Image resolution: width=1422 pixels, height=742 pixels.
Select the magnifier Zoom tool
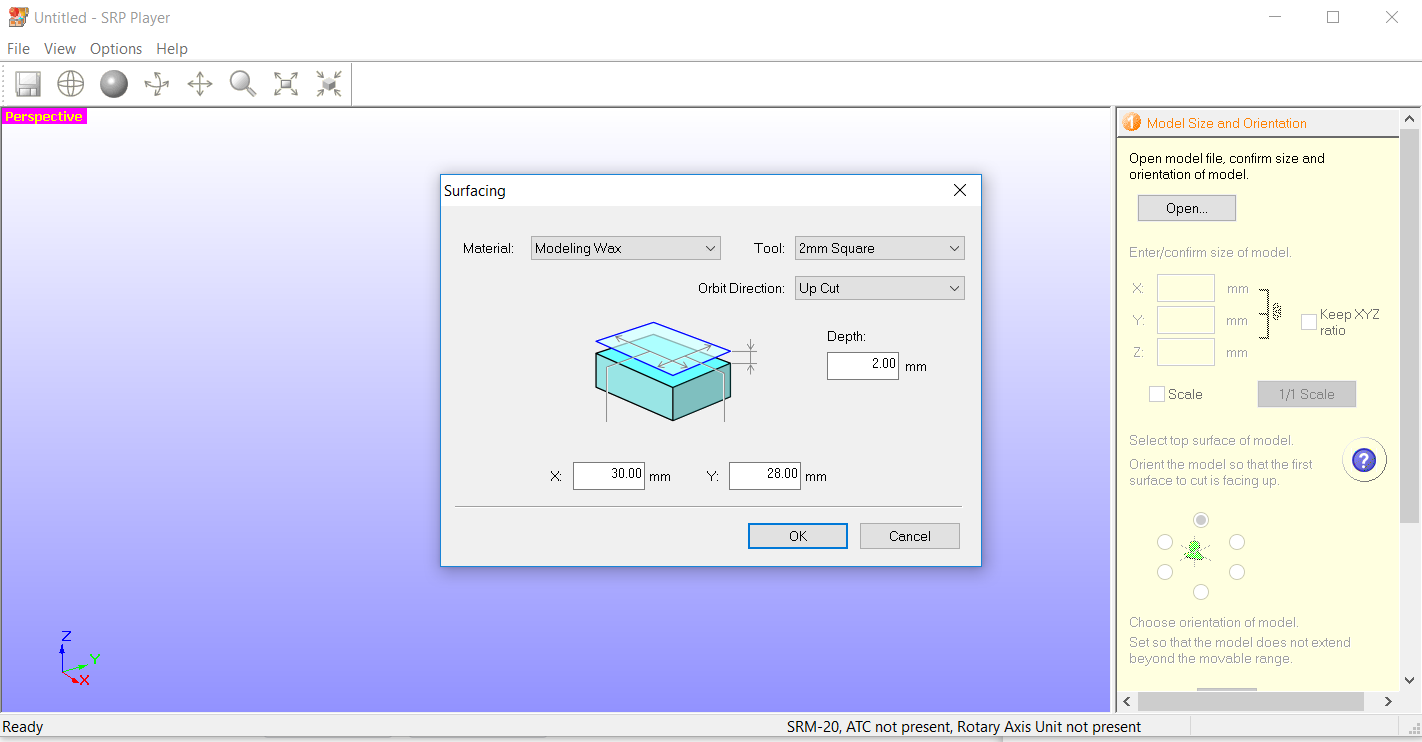click(243, 84)
